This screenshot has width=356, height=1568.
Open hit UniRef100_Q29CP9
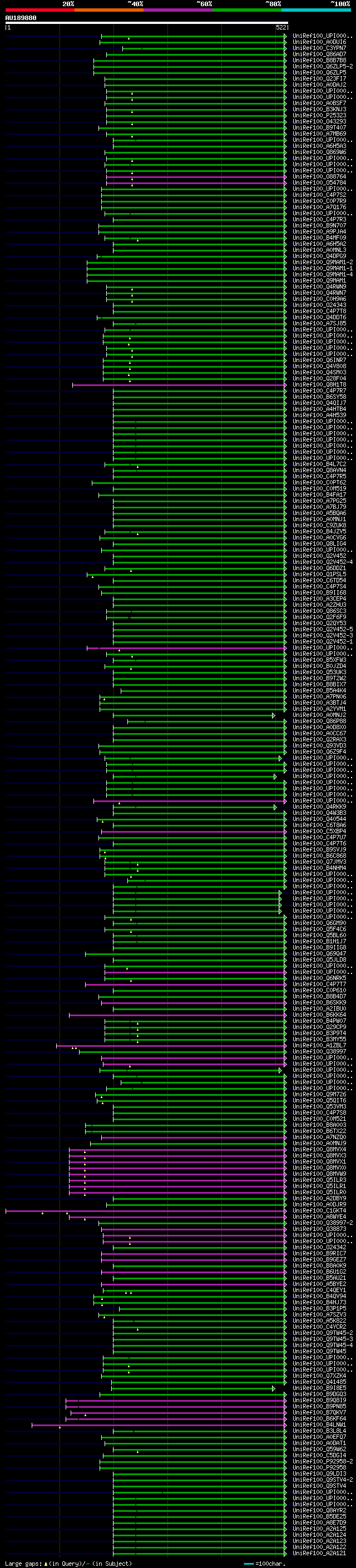pyautogui.click(x=319, y=1027)
